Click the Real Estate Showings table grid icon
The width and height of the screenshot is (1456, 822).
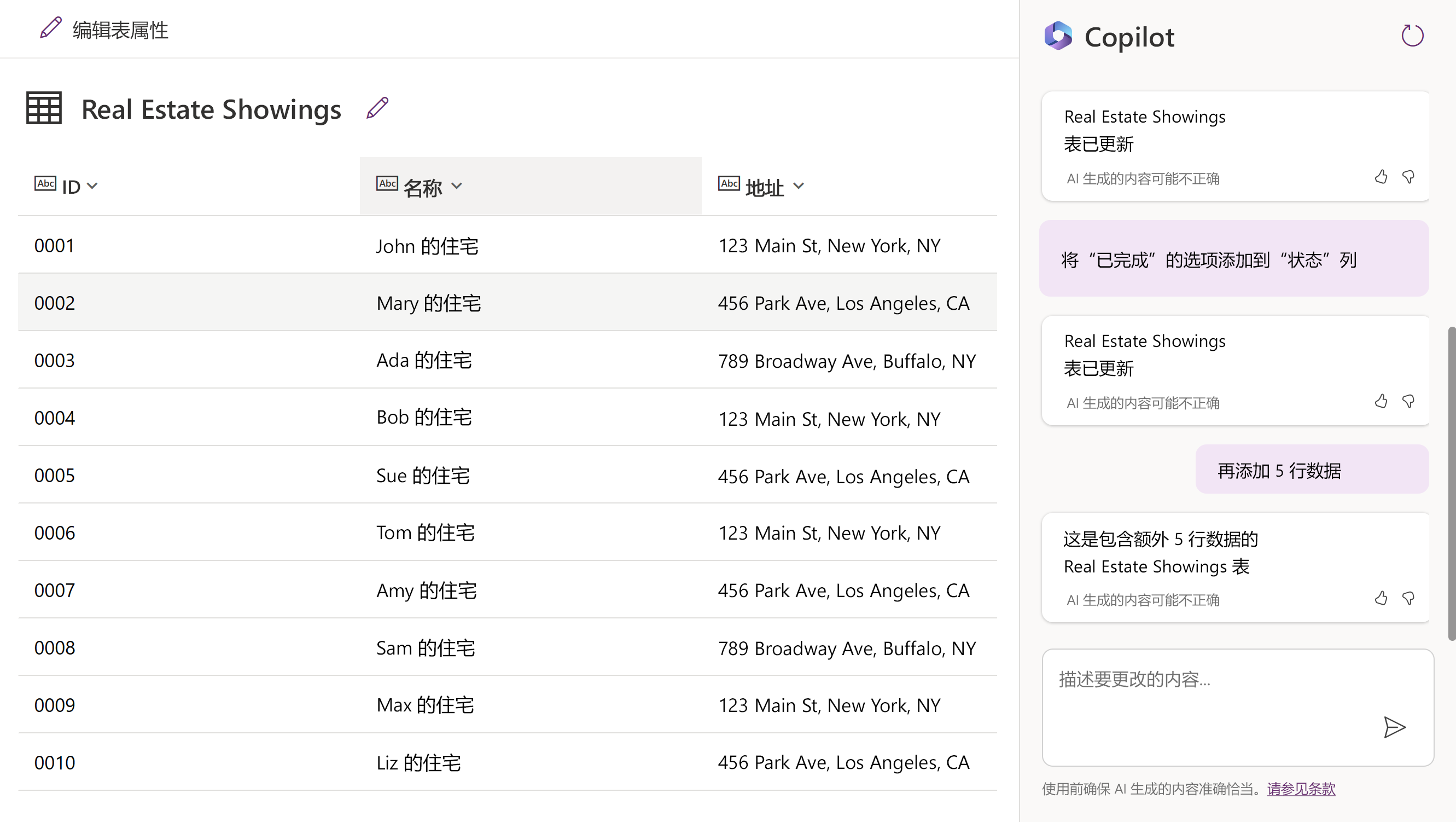[x=44, y=108]
